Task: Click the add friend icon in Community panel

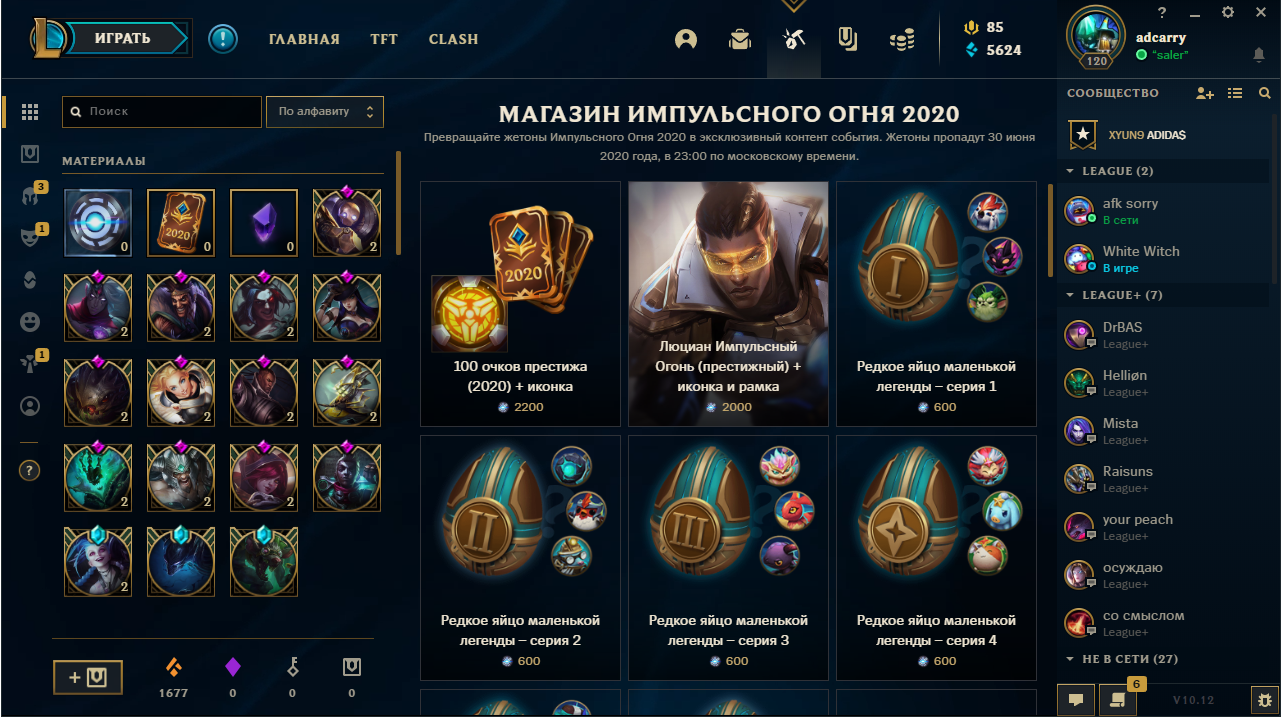Action: click(1205, 93)
